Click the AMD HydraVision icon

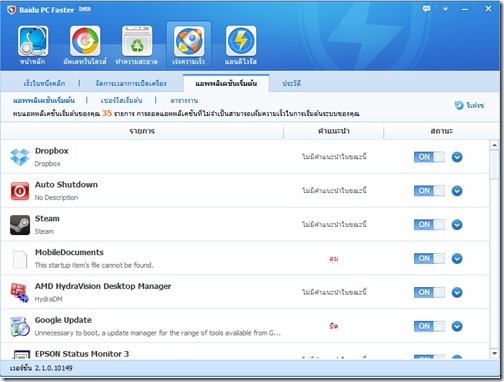coord(20,293)
